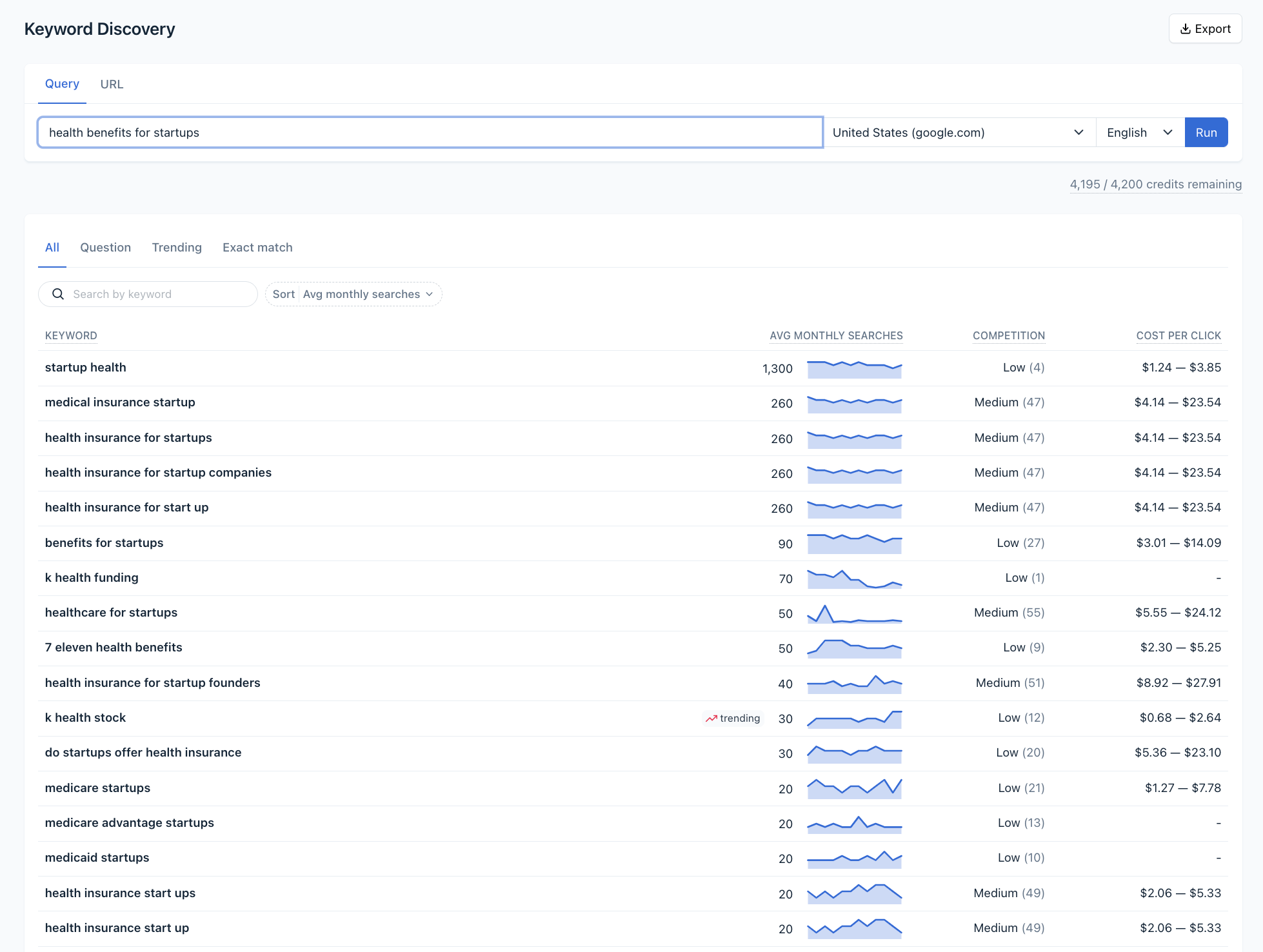Click the health benefits for startups query field
1263x952 pixels.
430,132
